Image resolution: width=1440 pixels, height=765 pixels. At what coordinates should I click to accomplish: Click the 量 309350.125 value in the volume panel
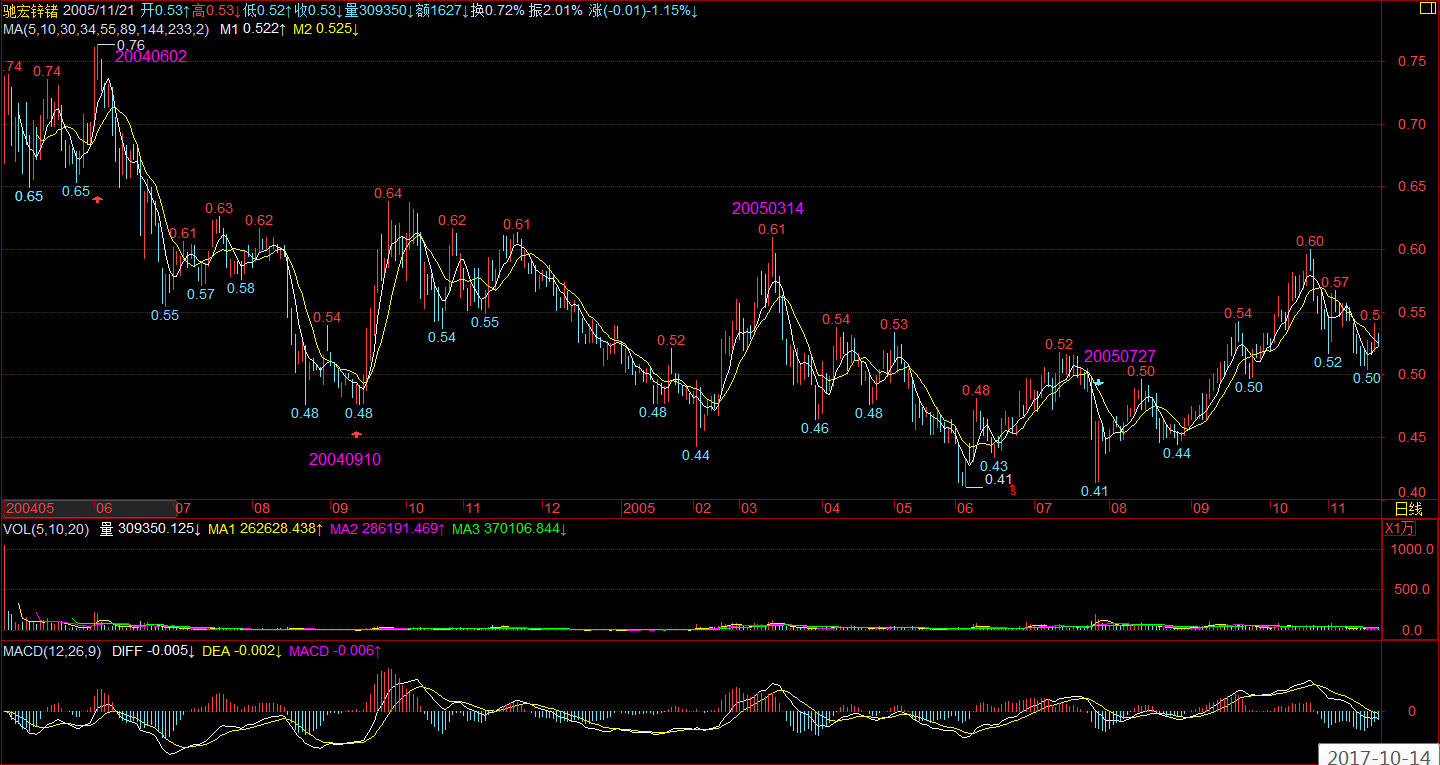(x=150, y=528)
